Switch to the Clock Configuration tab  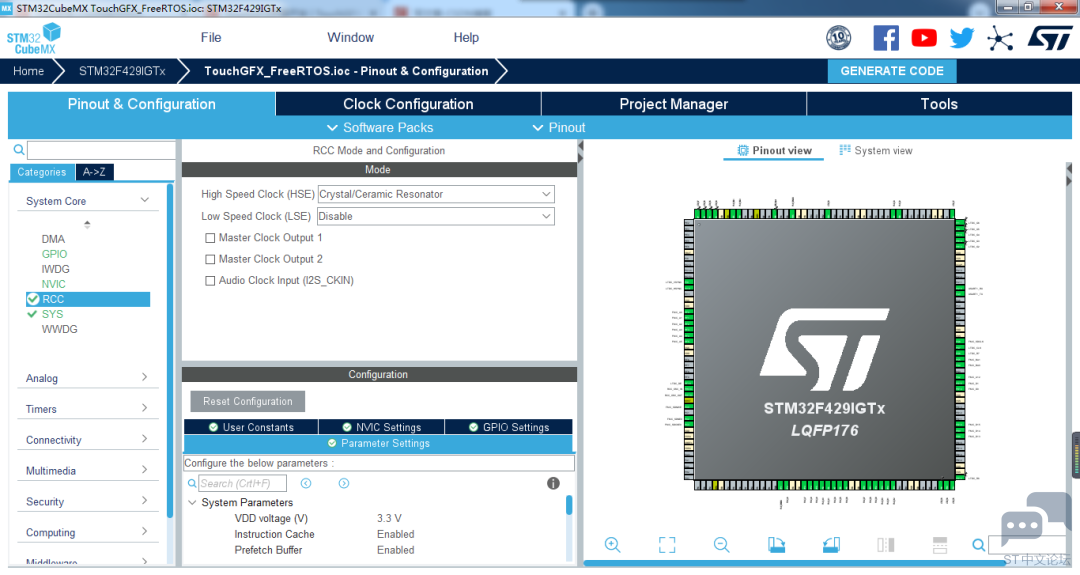tap(408, 104)
